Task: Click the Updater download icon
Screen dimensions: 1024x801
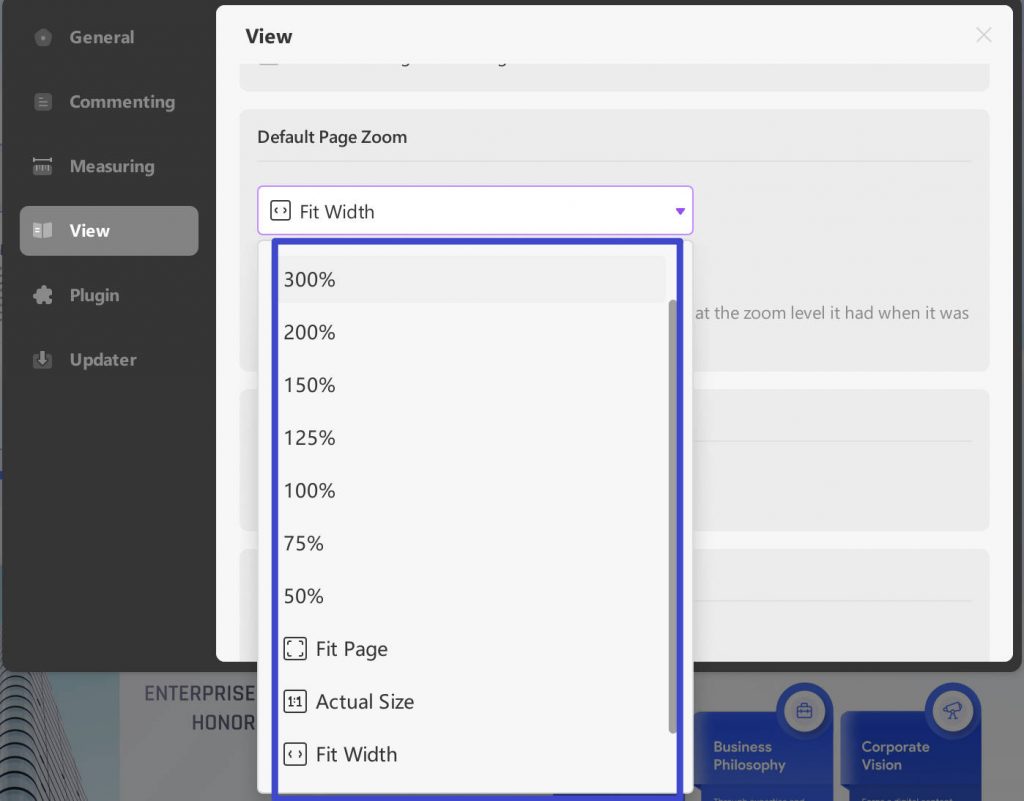Action: pos(42,359)
